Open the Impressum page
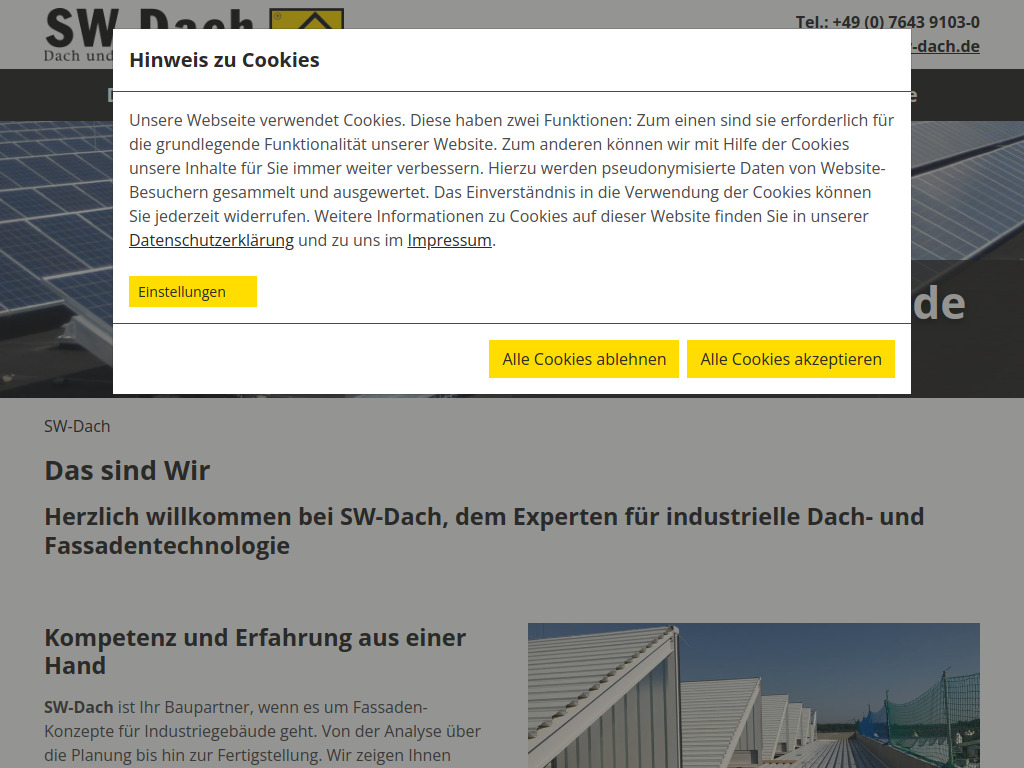1024x768 pixels. 448,240
